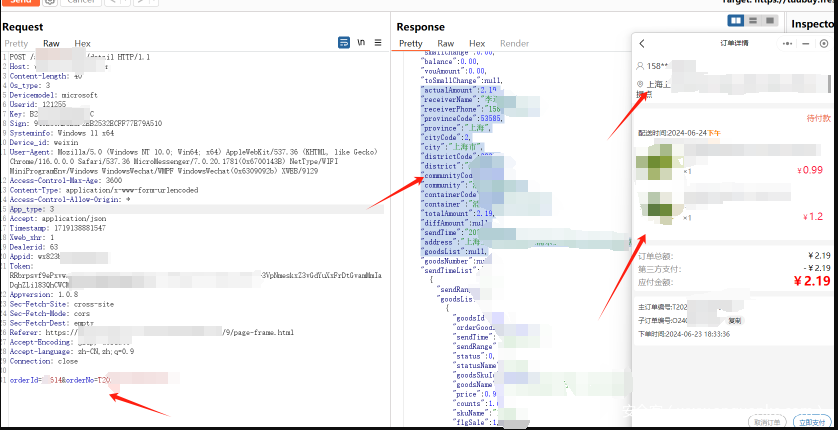The image size is (838, 430).
Task: Open mini program more options (three dots)
Action: pyautogui.click(x=789, y=44)
